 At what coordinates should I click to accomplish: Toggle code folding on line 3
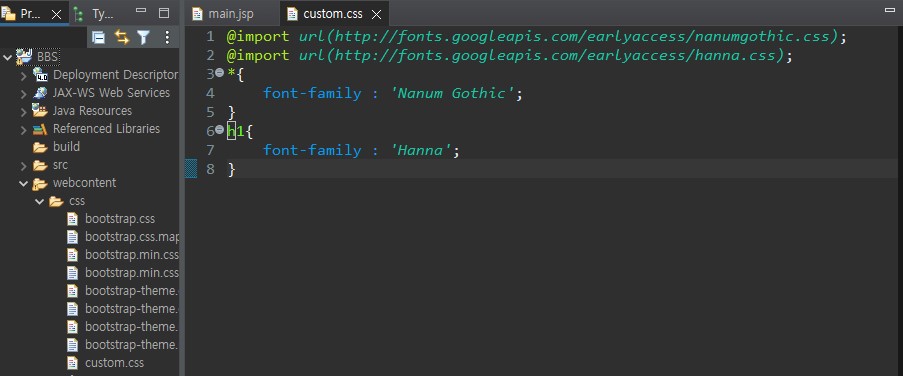point(219,73)
